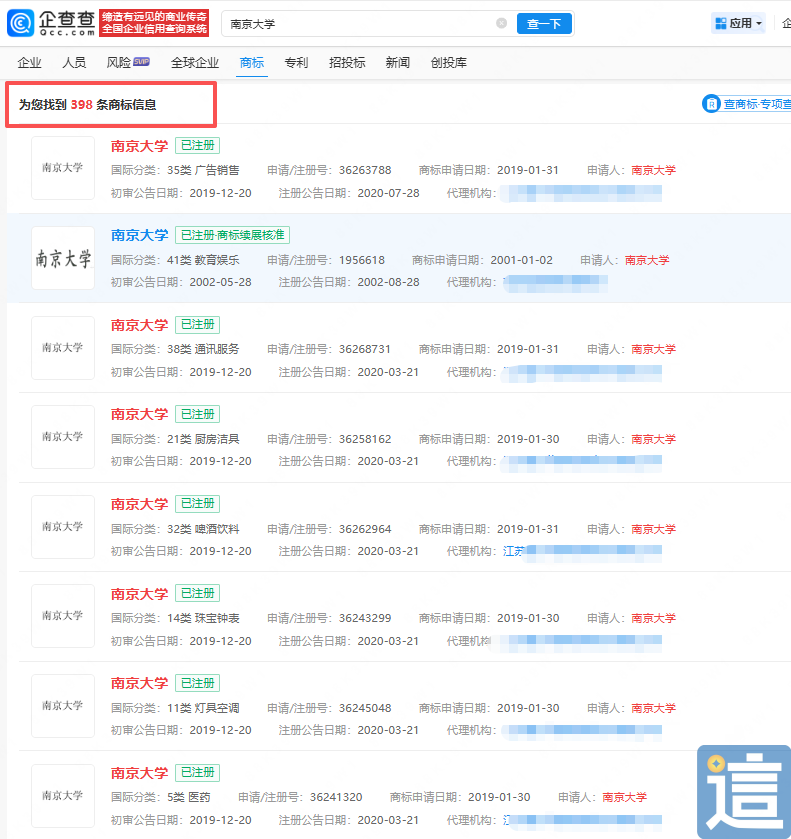This screenshot has width=791, height=839.
Task: Click the R trademark icon beside 查商标
Action: click(711, 104)
